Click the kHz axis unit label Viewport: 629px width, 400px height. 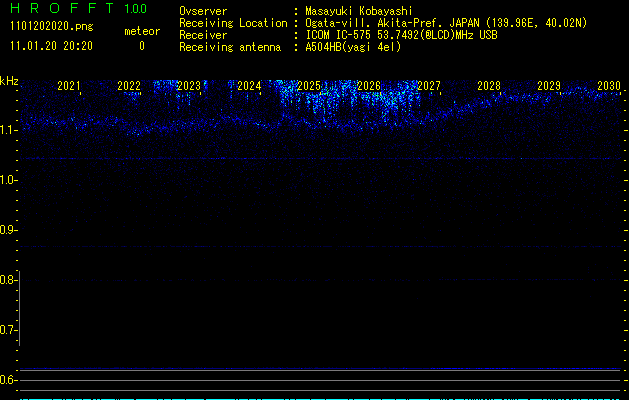(x=9, y=81)
